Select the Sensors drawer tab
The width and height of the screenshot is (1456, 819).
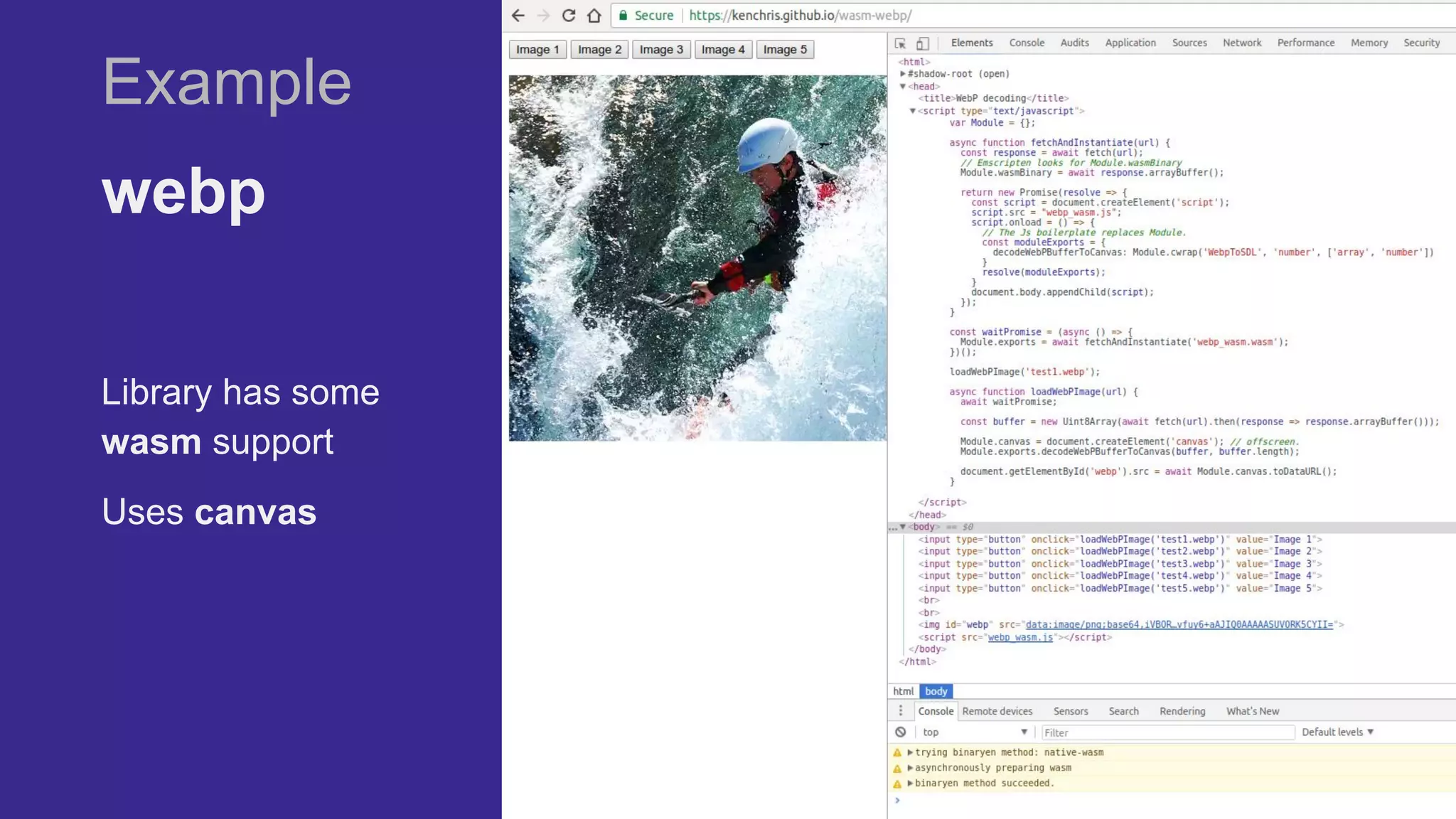tap(1071, 712)
